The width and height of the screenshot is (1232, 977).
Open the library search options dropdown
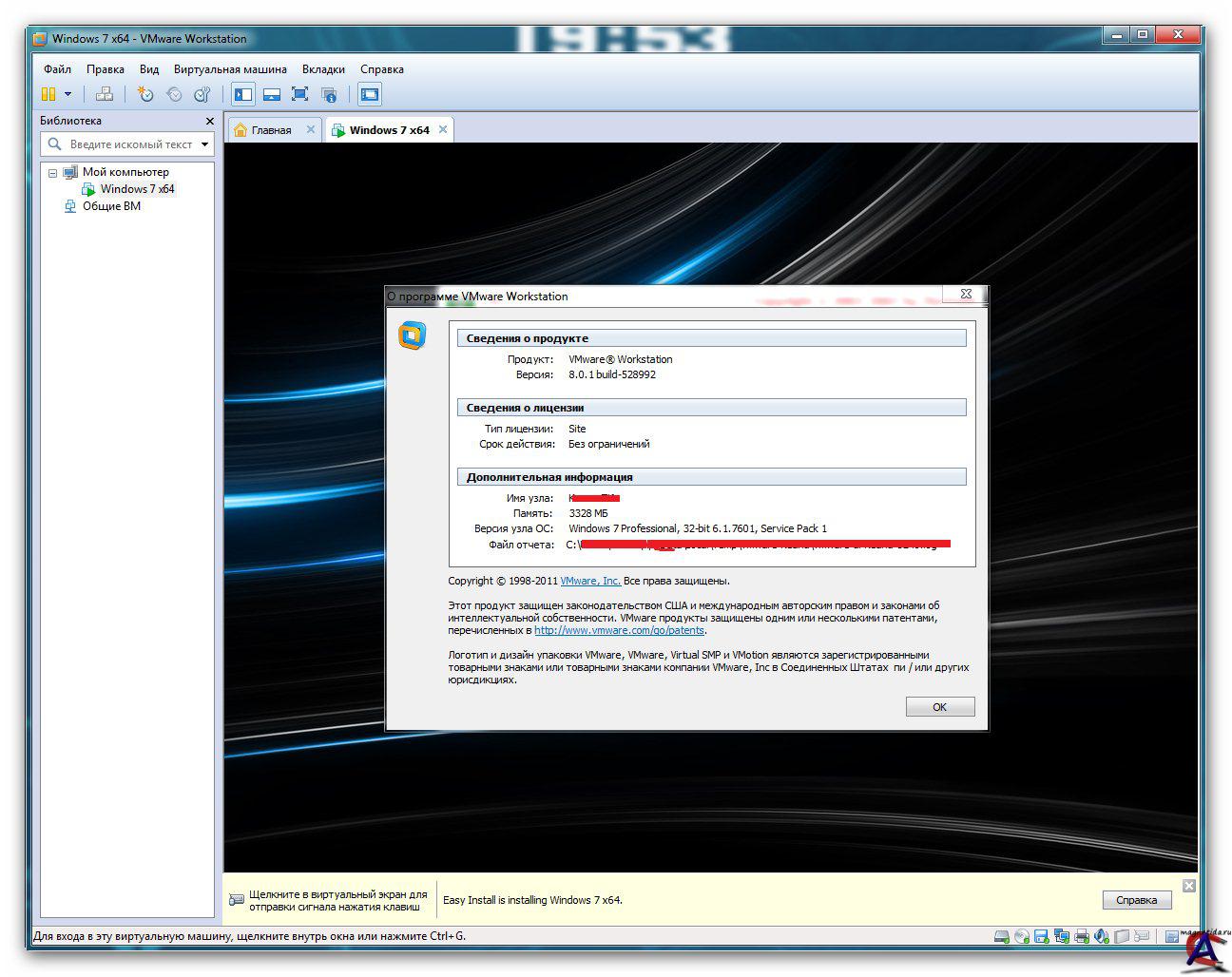204,144
